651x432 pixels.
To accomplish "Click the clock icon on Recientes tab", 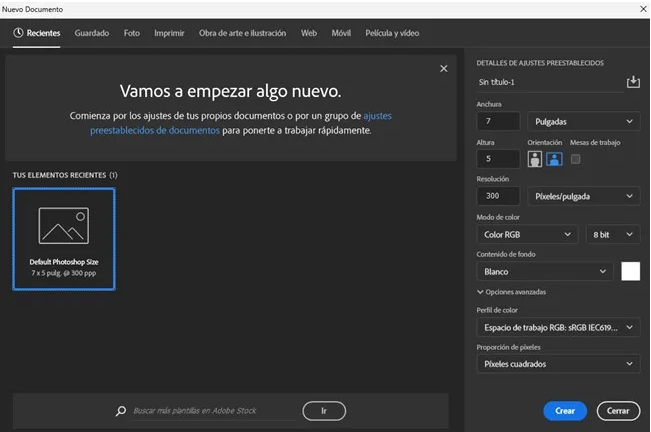I will [x=18, y=33].
